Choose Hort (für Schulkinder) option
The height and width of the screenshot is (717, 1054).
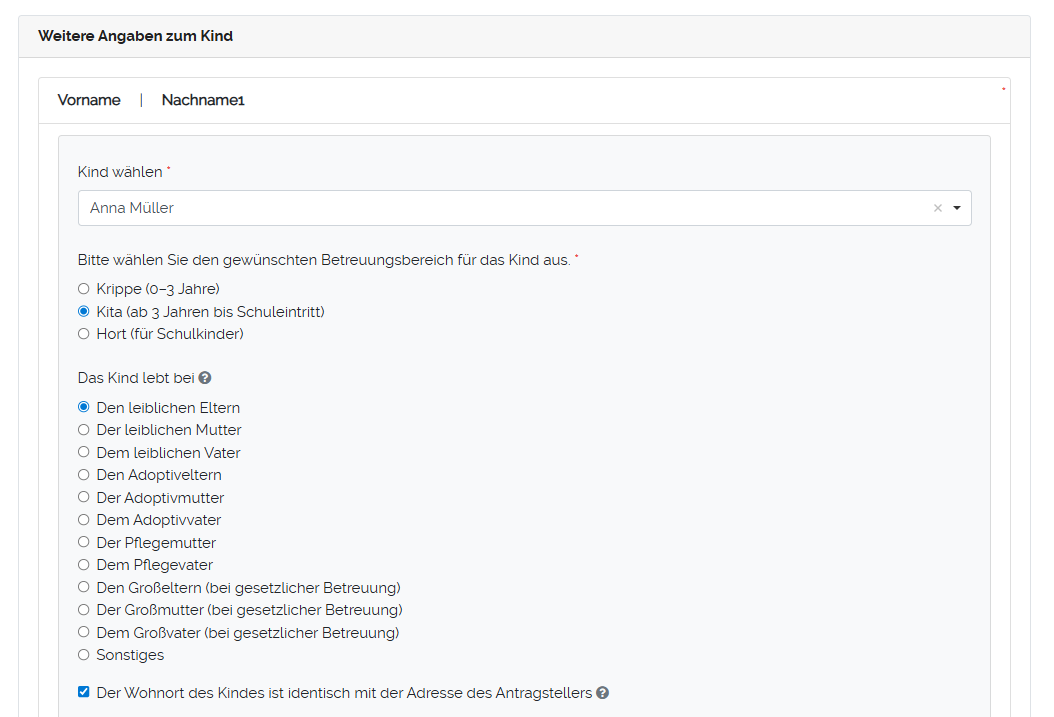coord(84,334)
